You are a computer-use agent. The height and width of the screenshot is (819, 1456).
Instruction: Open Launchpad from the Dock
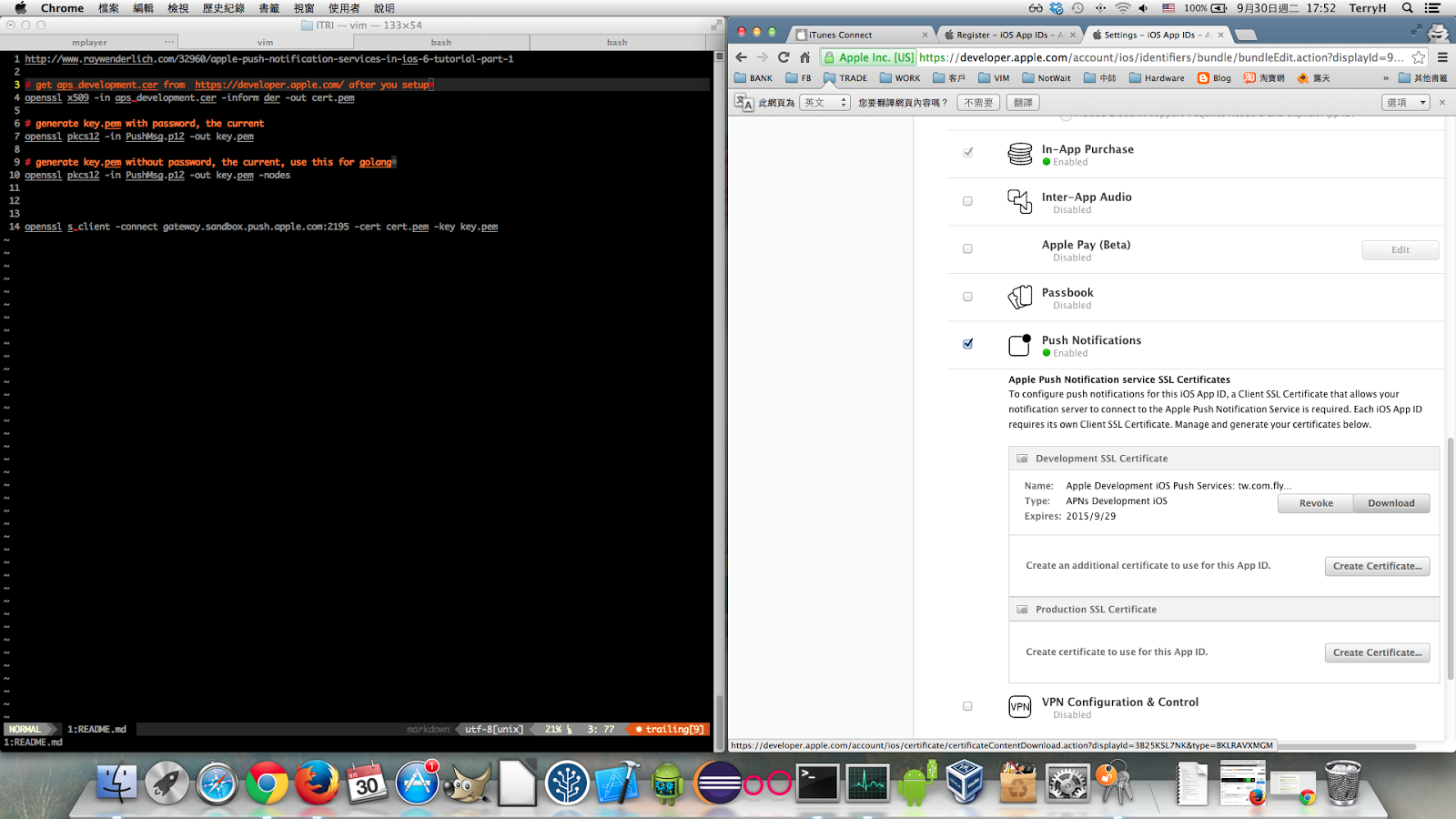click(167, 783)
